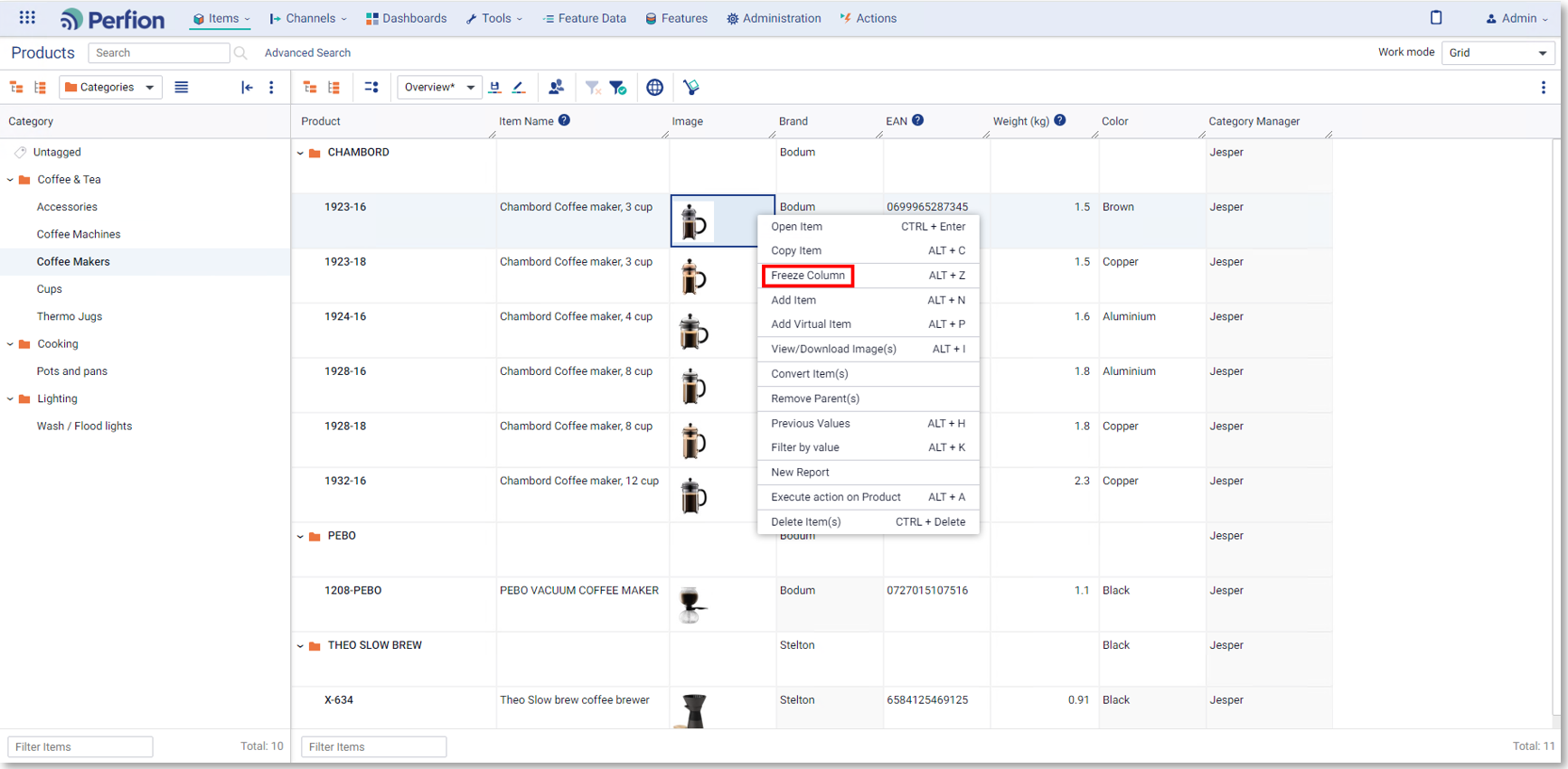The width and height of the screenshot is (1568, 769).
Task: Click Weight (kg) help question mark
Action: 1060,120
